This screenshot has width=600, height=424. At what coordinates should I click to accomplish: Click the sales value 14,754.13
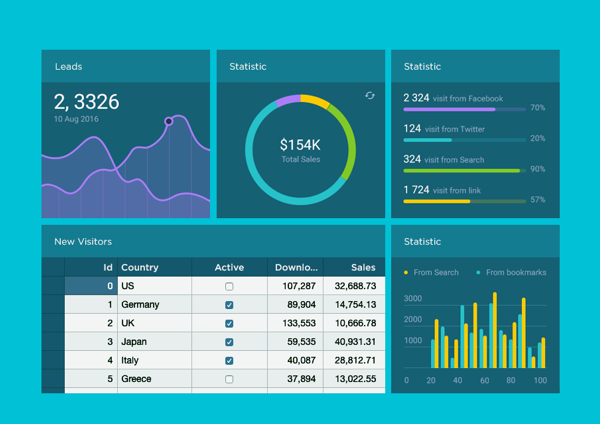click(355, 305)
